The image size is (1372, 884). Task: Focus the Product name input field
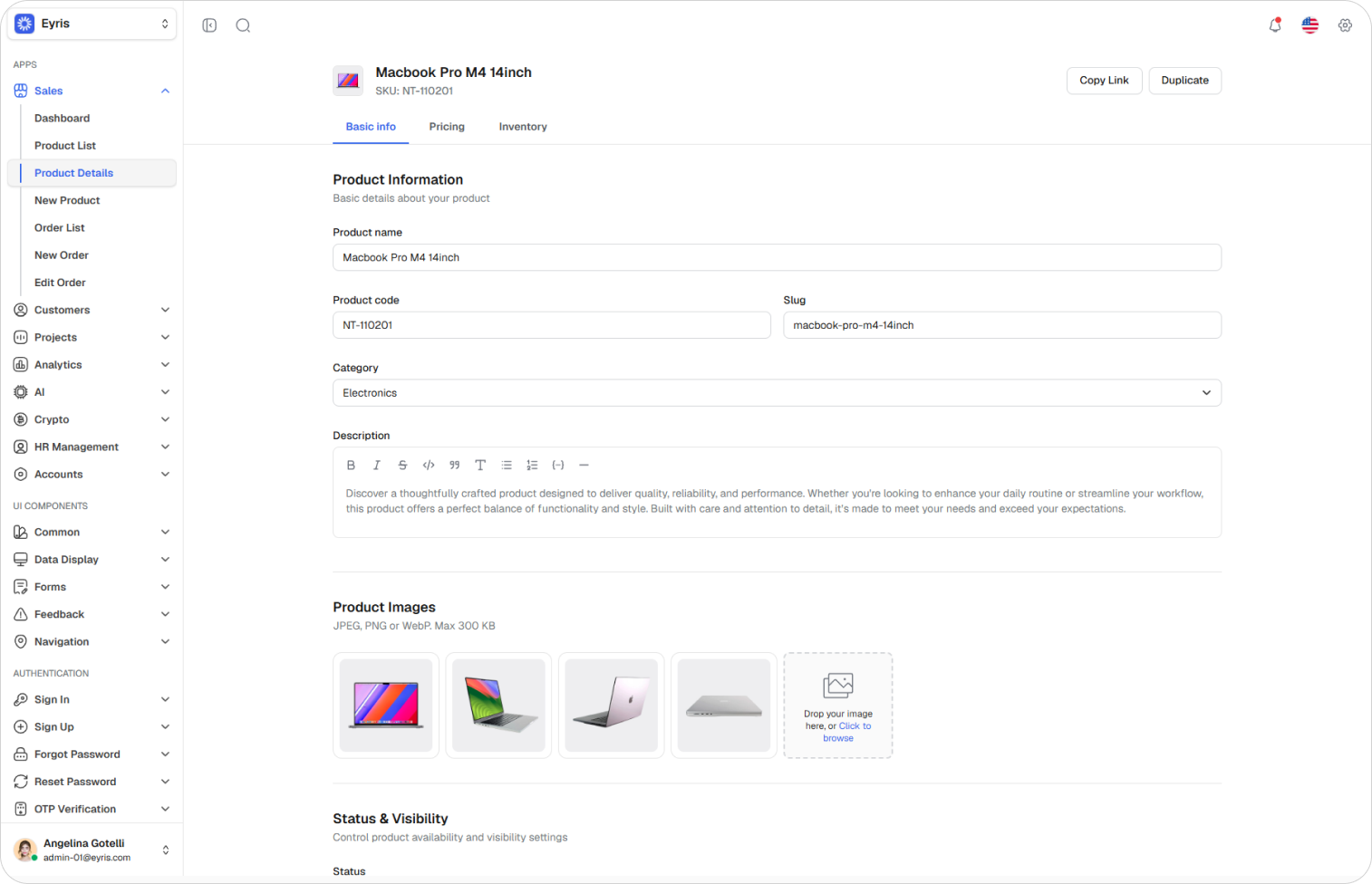tap(777, 257)
